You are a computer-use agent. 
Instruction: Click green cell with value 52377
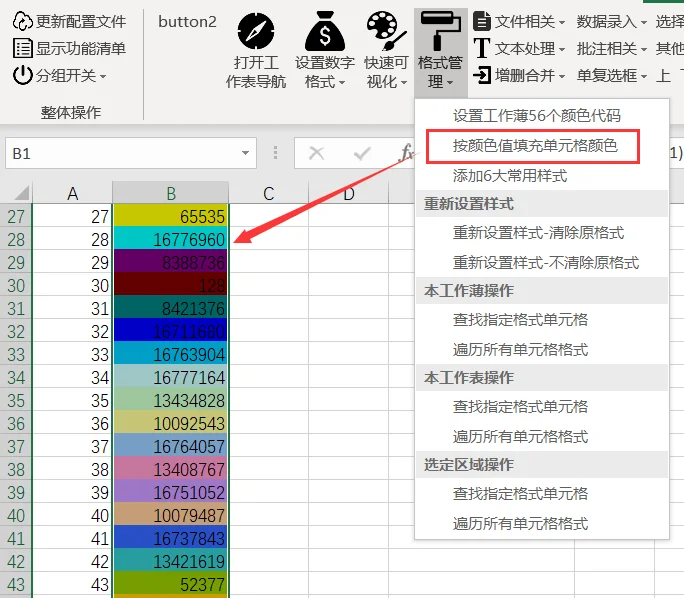[171, 584]
